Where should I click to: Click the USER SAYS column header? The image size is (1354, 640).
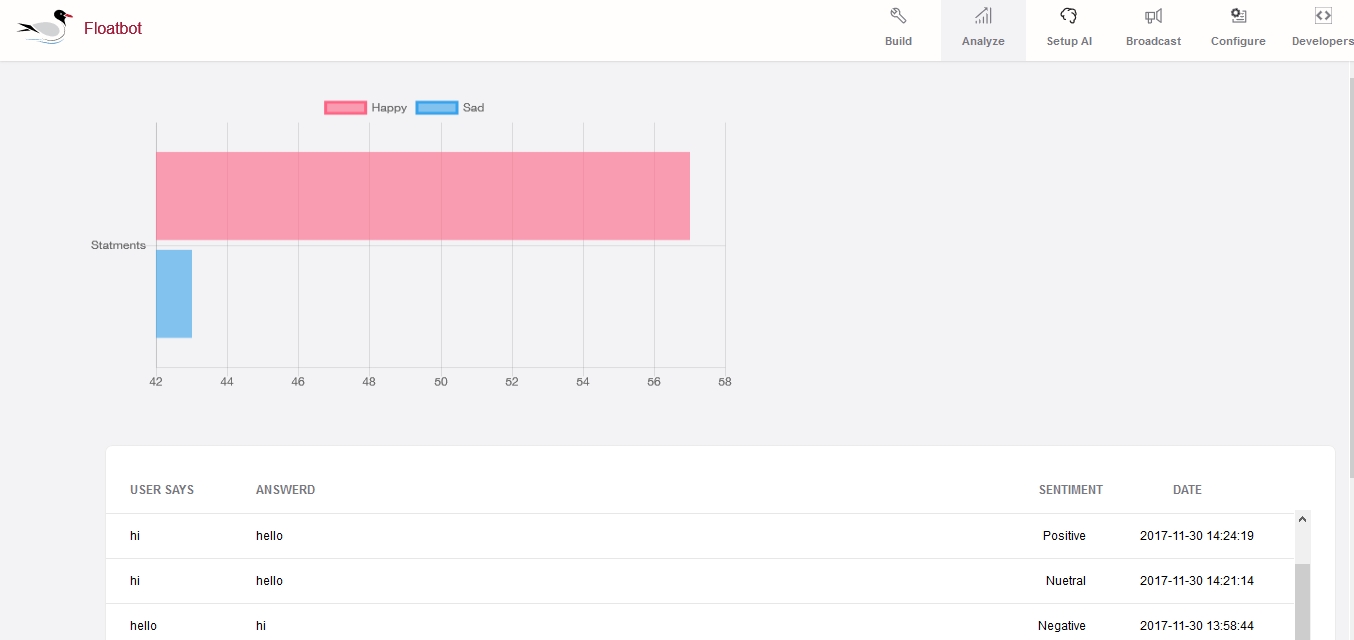(x=162, y=490)
